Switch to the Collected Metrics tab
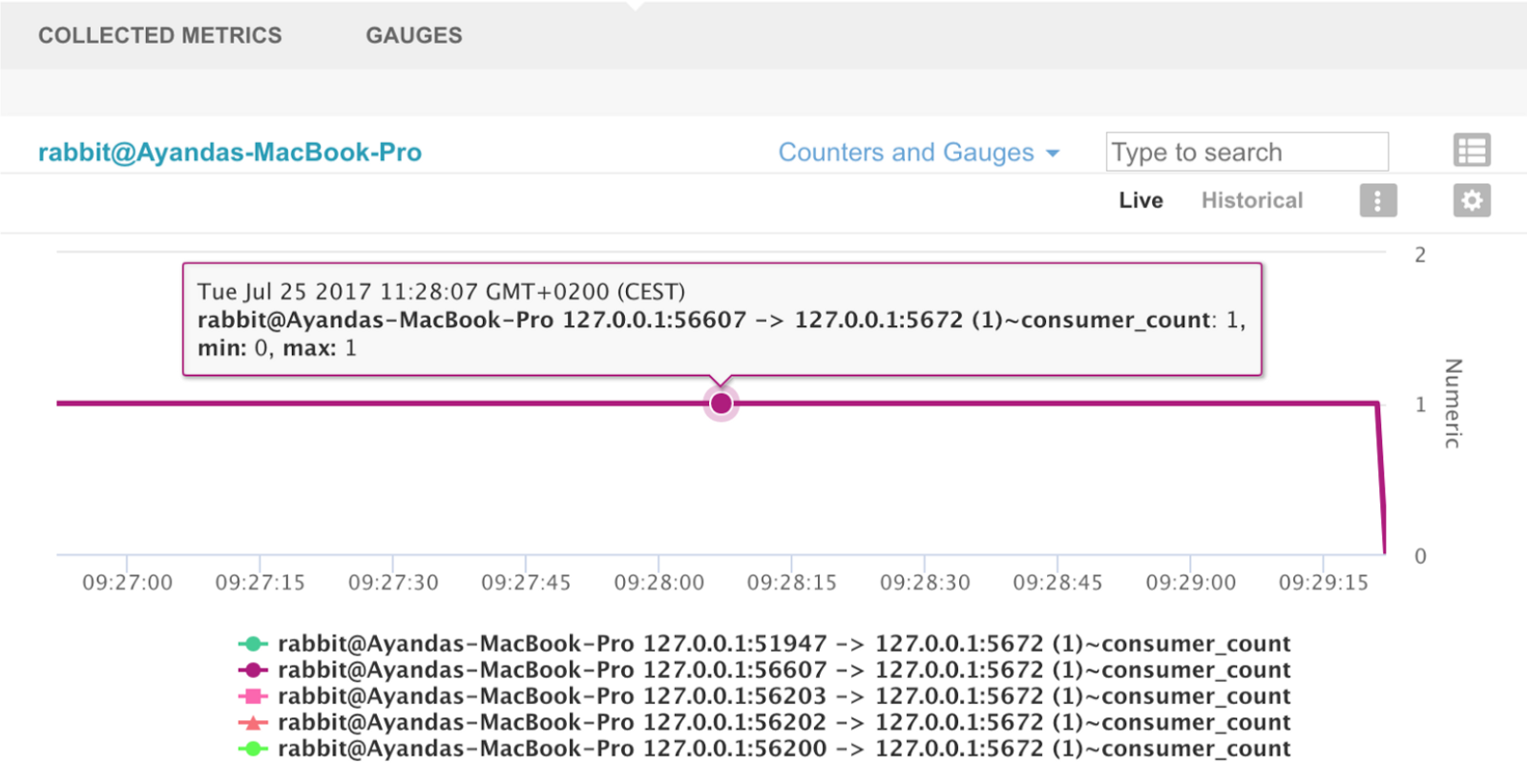 tap(160, 35)
